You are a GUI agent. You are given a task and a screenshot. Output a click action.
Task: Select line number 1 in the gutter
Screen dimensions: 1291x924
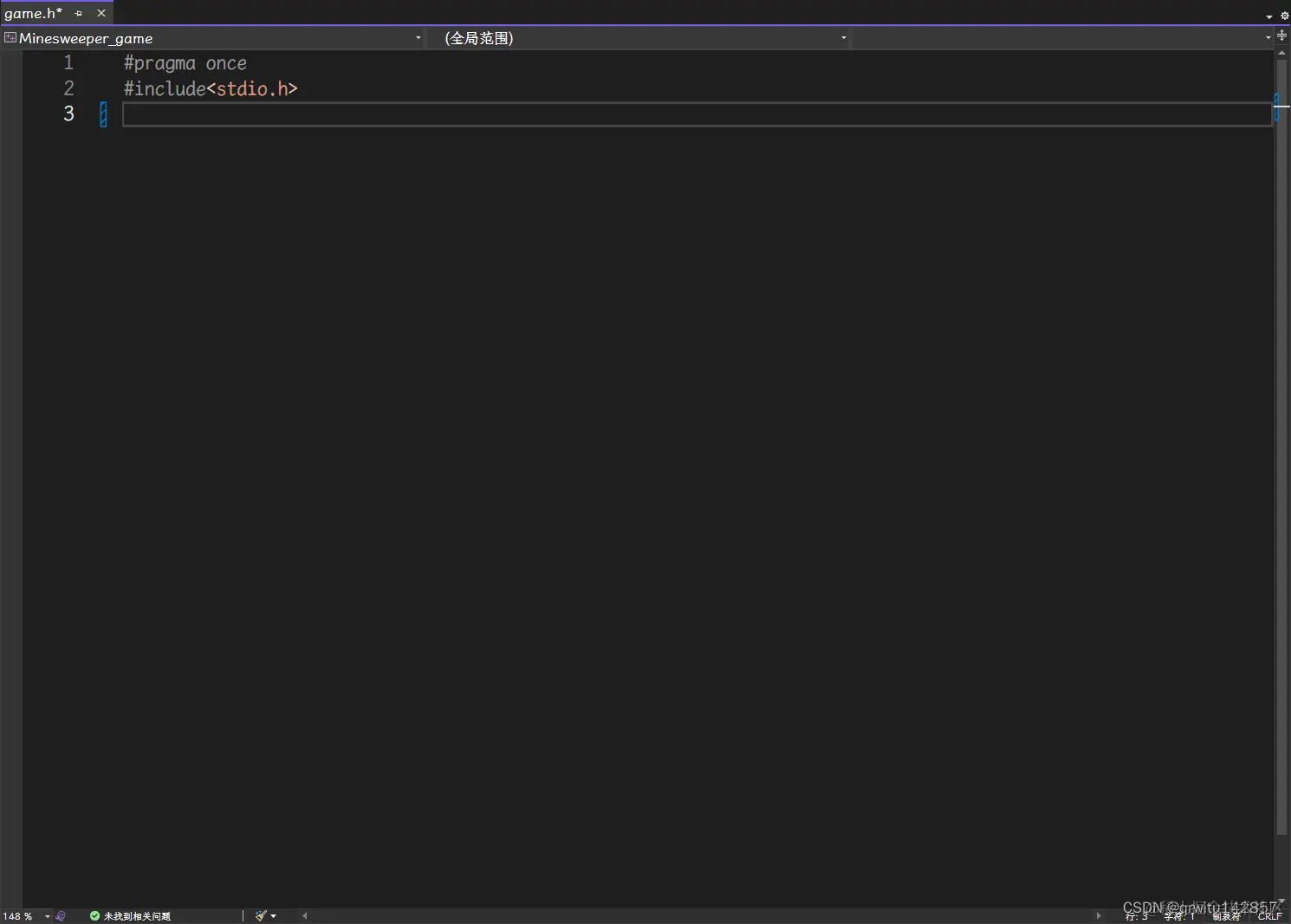pyautogui.click(x=68, y=62)
